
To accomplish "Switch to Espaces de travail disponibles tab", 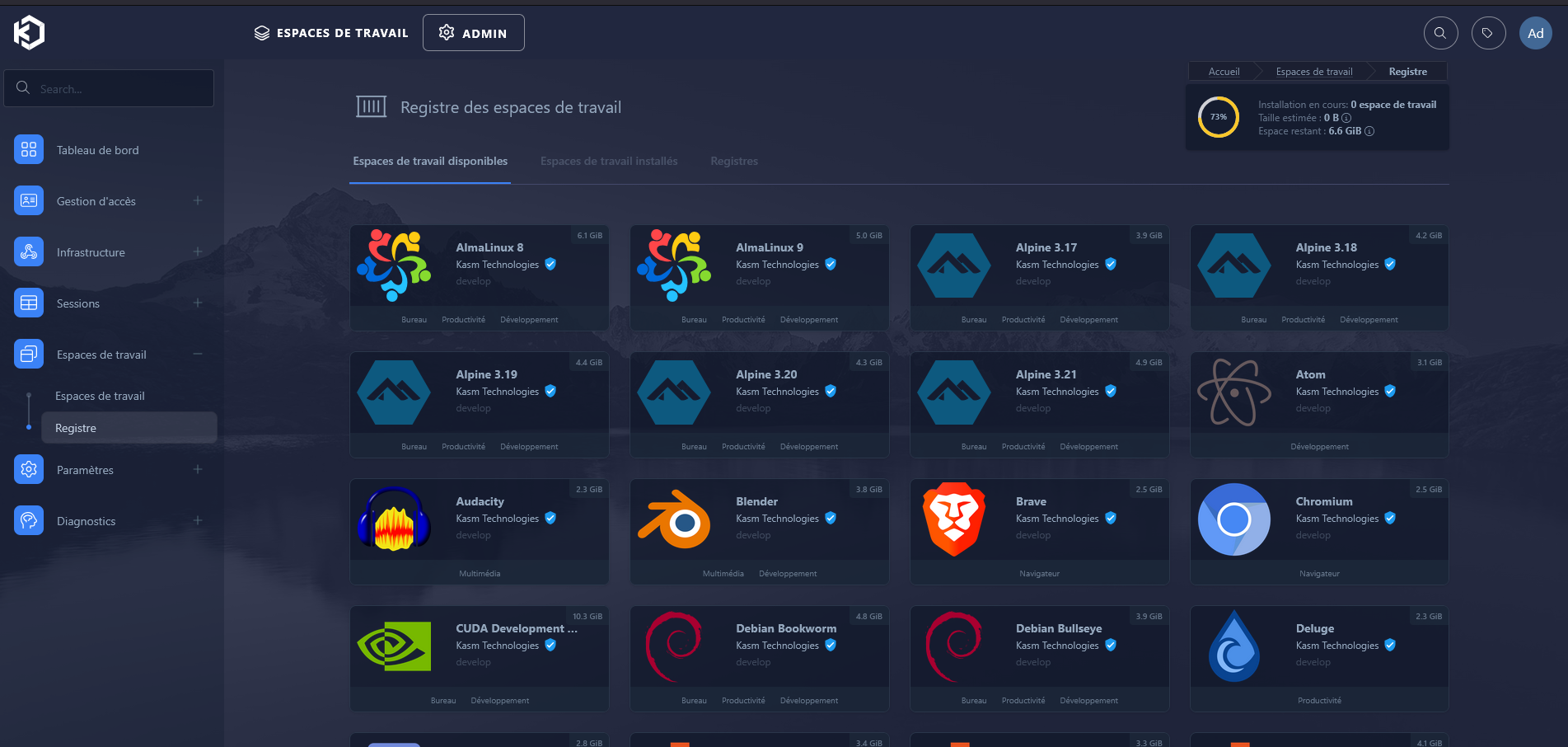I will pyautogui.click(x=430, y=161).
